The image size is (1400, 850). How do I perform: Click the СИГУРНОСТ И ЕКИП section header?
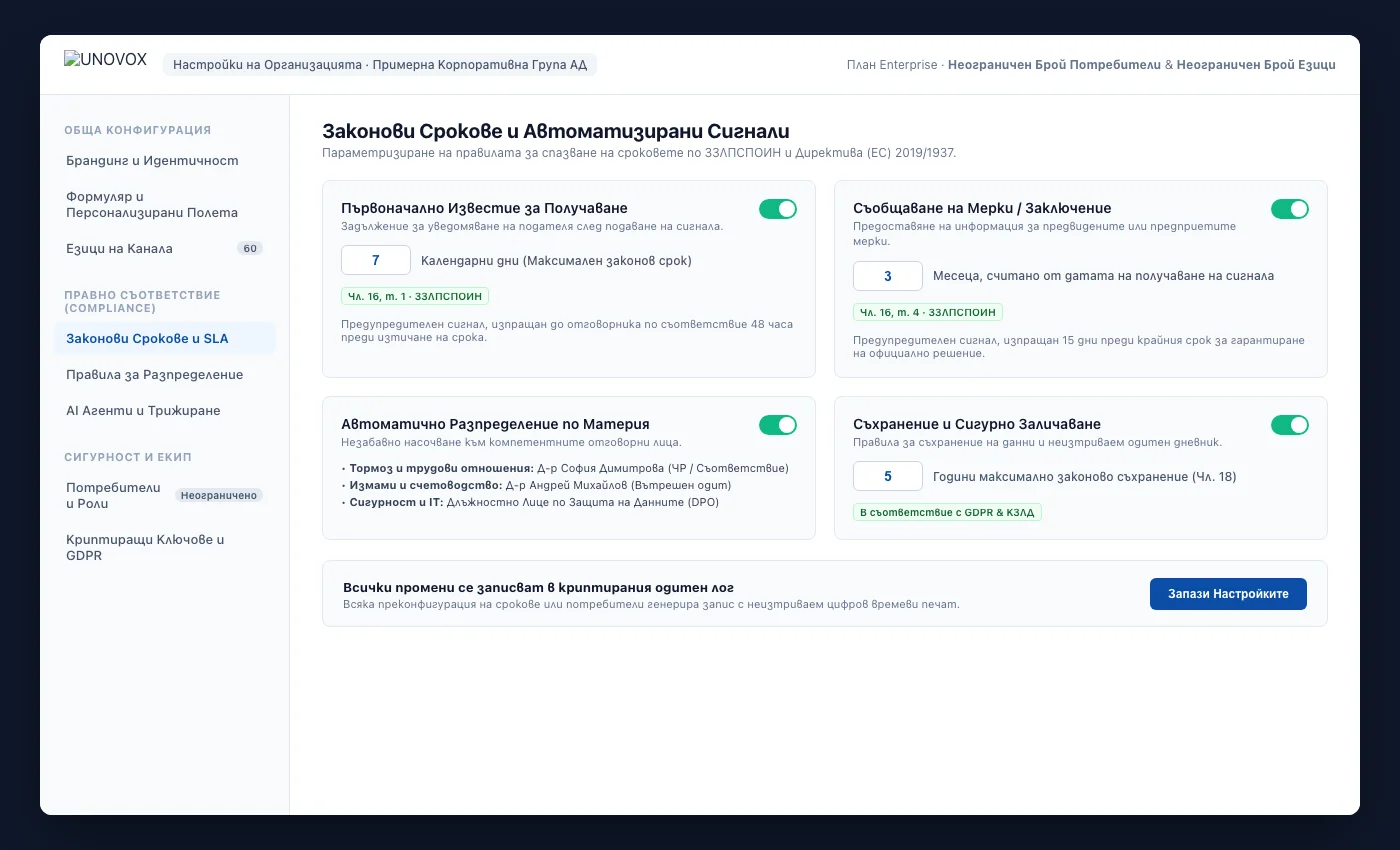(128, 457)
